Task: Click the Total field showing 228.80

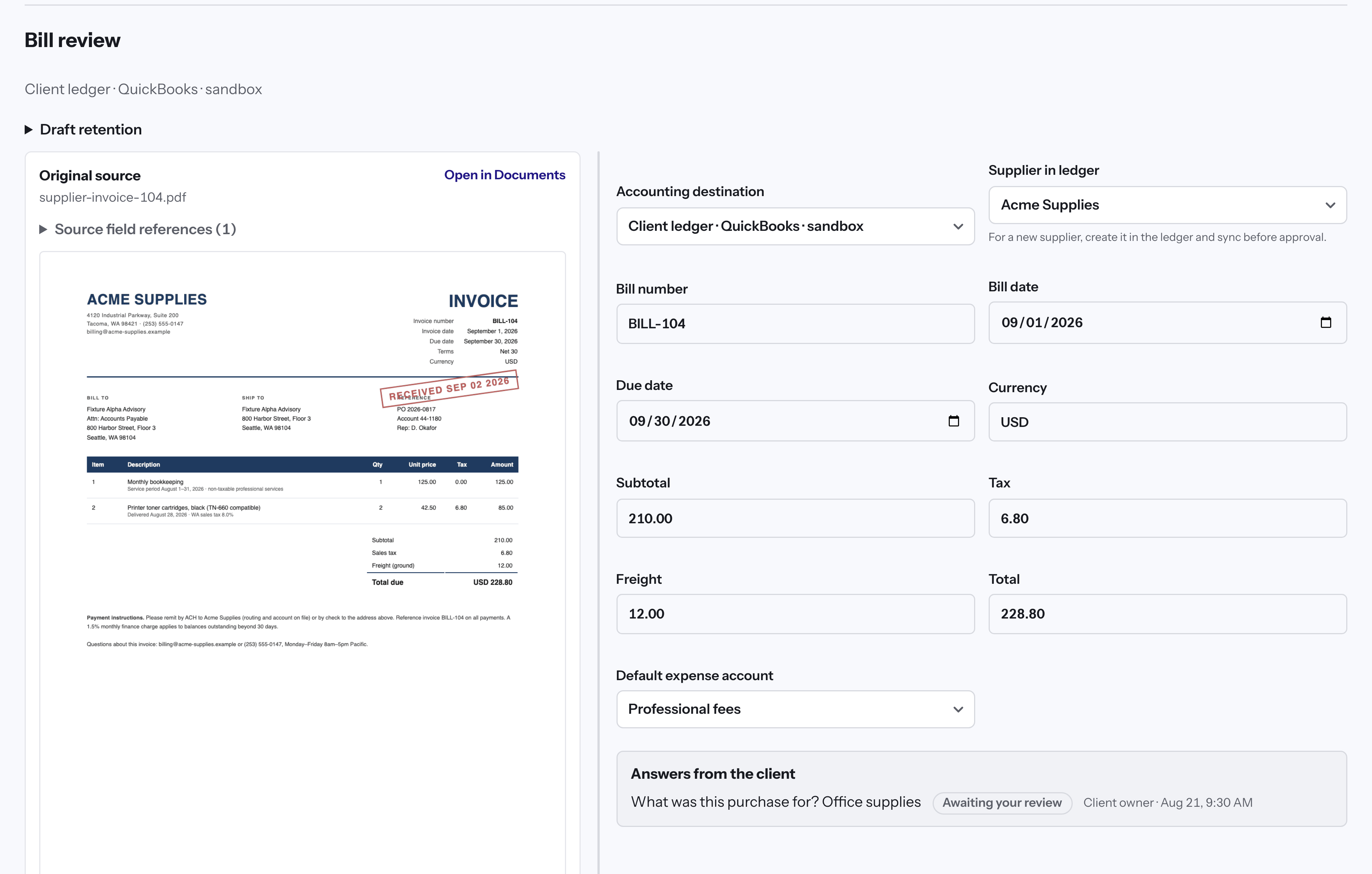Action: tap(1167, 614)
